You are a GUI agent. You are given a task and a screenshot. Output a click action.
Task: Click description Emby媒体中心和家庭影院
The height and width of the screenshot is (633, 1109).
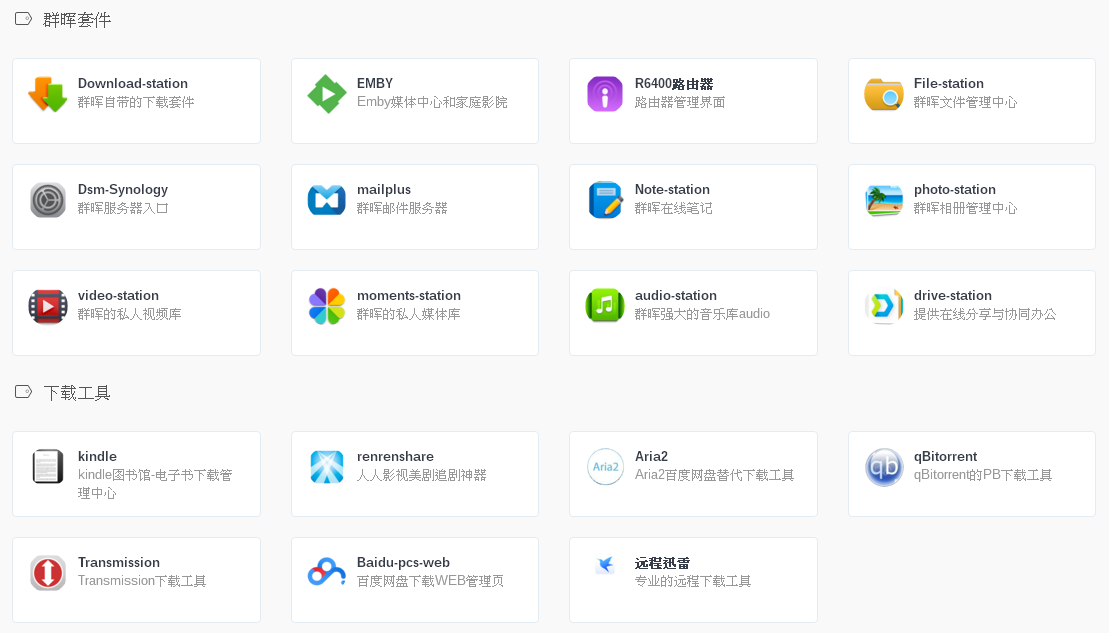(x=432, y=102)
